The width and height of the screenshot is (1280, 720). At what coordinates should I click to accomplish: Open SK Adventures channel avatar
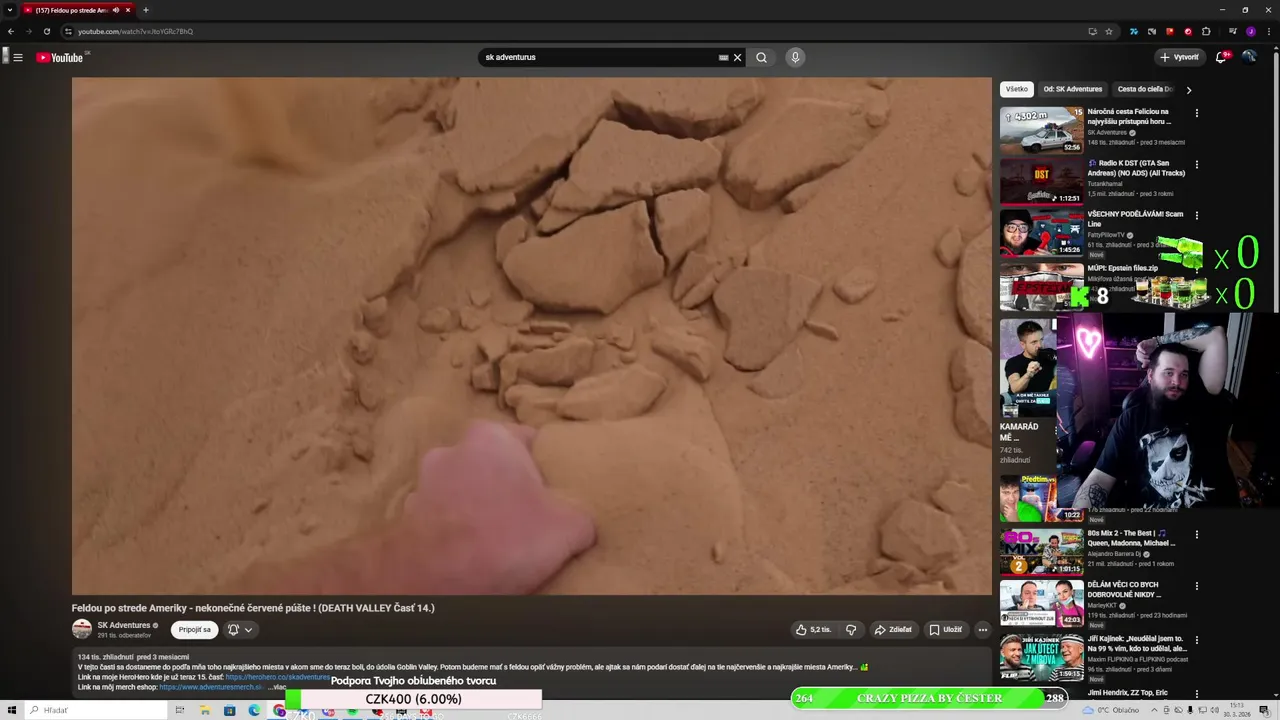(x=82, y=629)
